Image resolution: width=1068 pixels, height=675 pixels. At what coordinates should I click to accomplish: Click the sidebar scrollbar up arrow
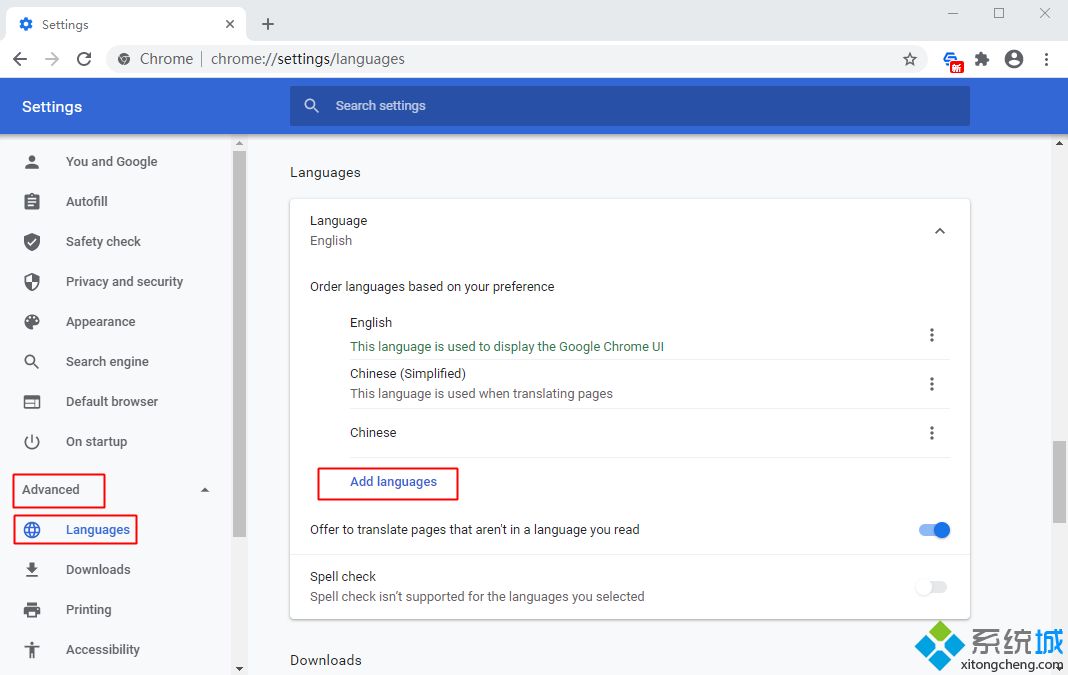tap(239, 144)
